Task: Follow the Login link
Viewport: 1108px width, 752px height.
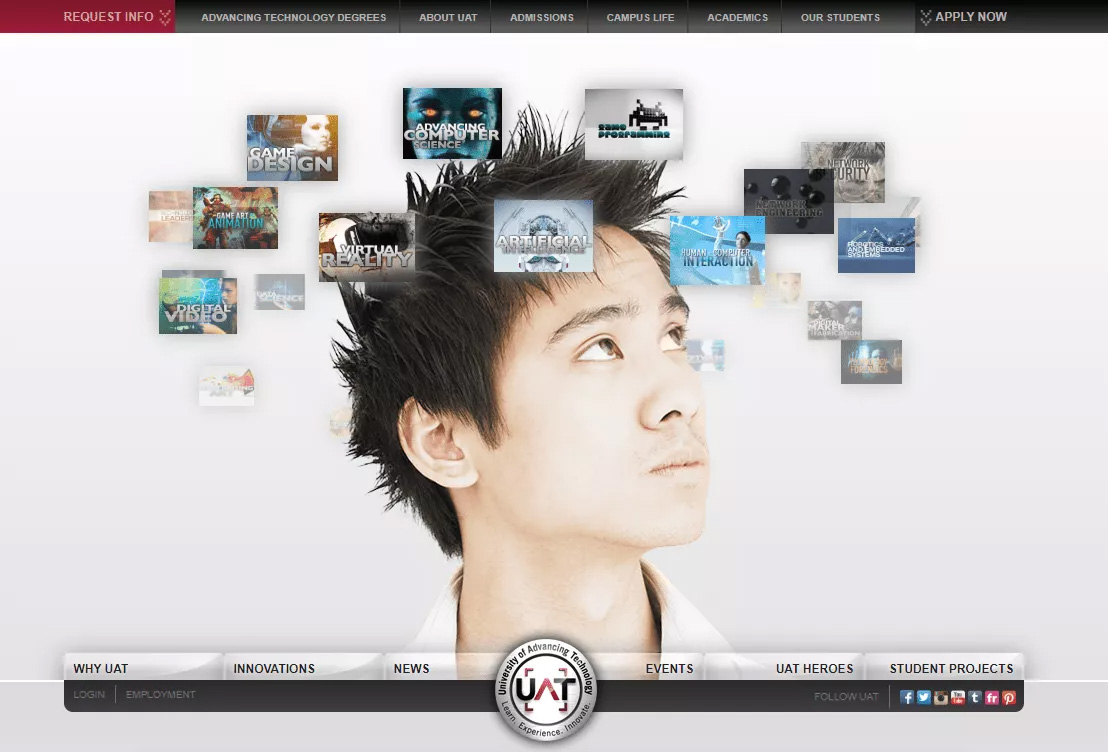Action: (x=89, y=695)
